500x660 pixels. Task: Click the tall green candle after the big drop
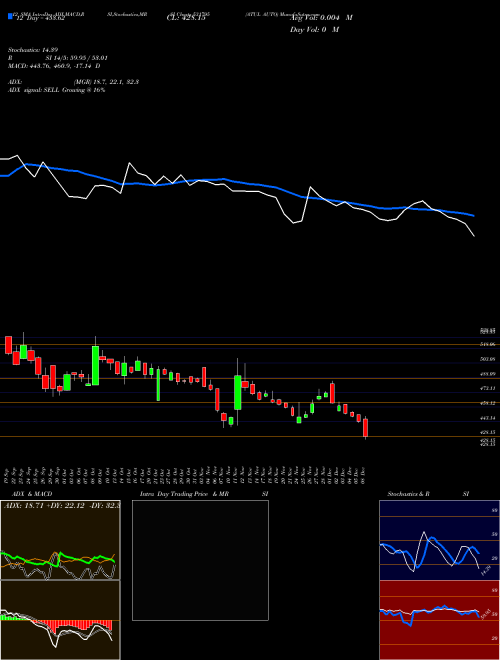pyautogui.click(x=238, y=392)
